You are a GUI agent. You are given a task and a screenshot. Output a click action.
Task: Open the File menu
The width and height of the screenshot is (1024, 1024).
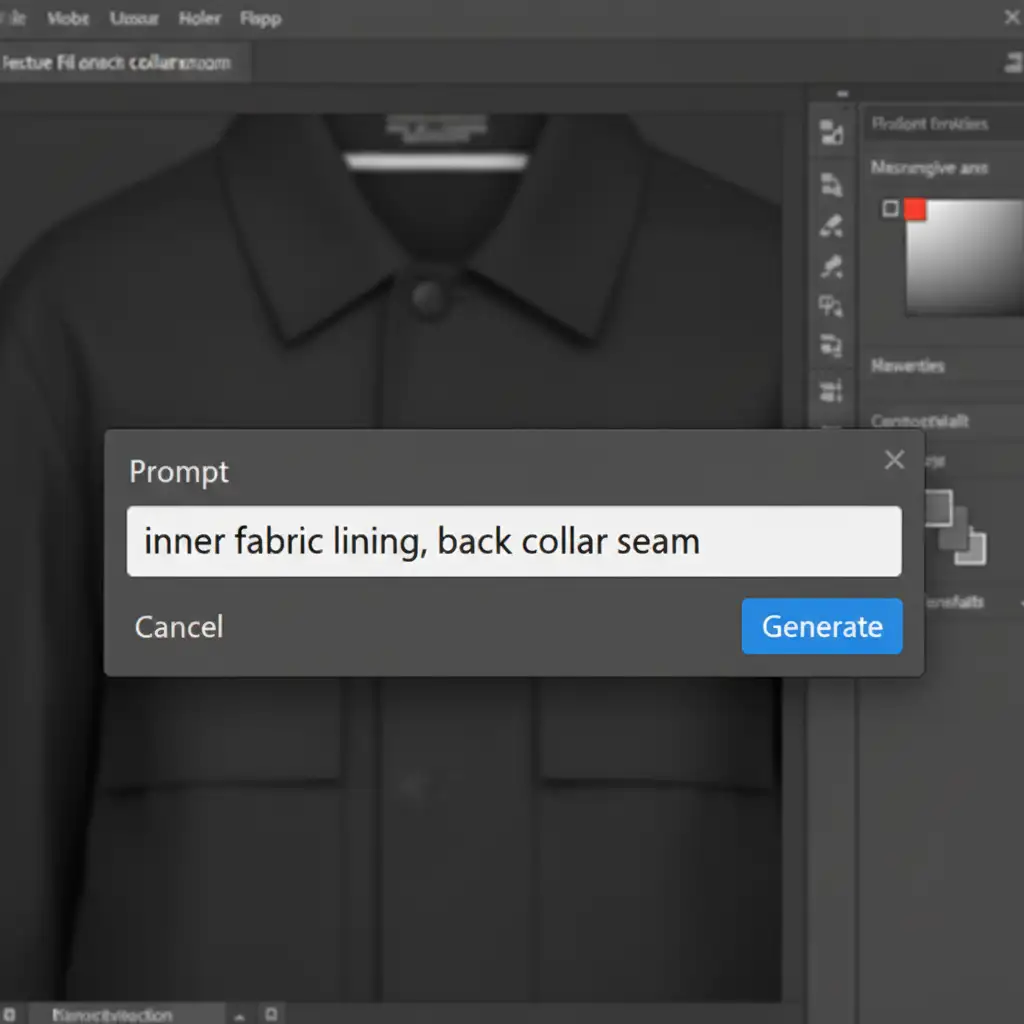pos(14,18)
